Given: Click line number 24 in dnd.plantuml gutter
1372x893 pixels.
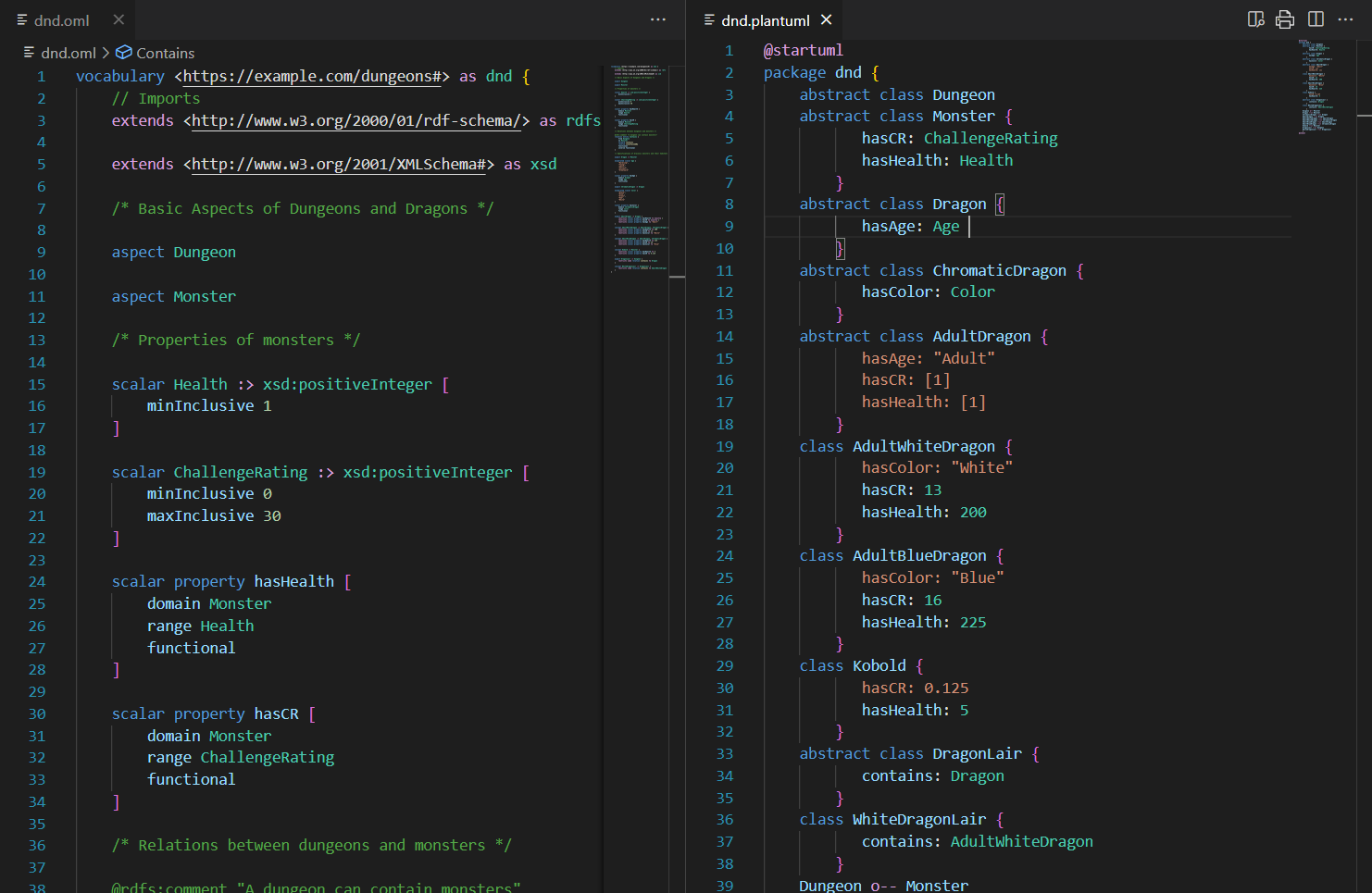Looking at the screenshot, I should 725,555.
